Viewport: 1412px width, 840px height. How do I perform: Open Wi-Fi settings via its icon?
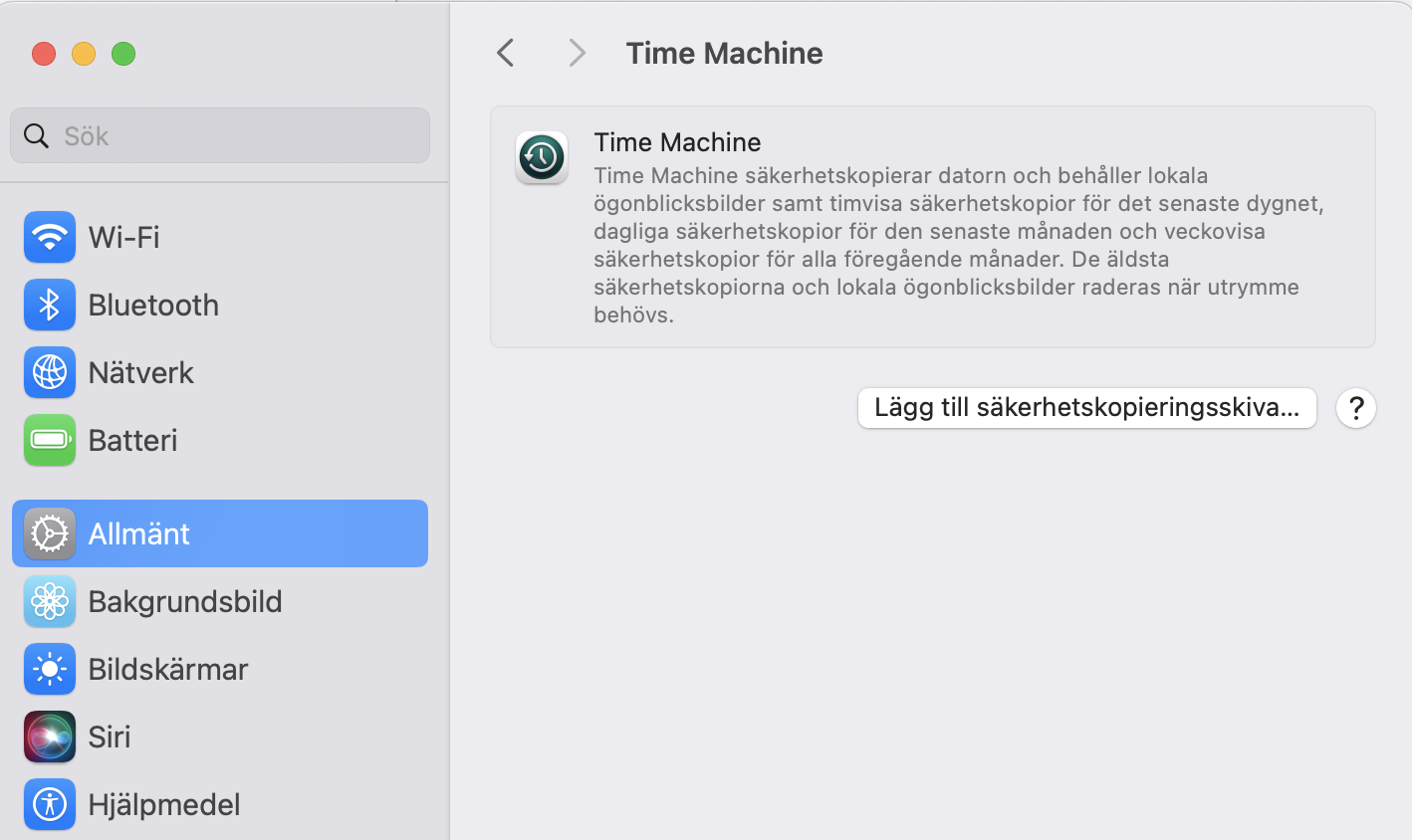[50, 237]
